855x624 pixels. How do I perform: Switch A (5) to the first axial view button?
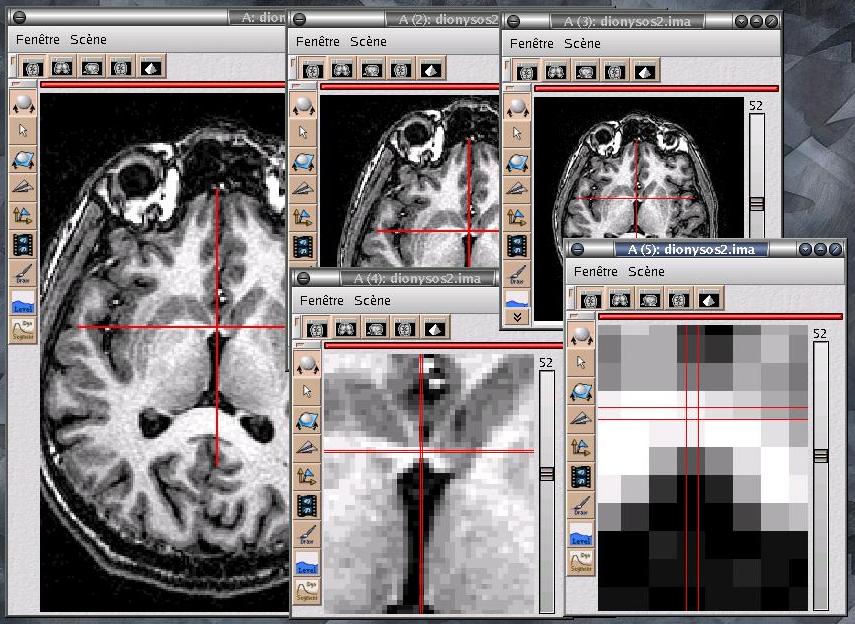click(590, 299)
